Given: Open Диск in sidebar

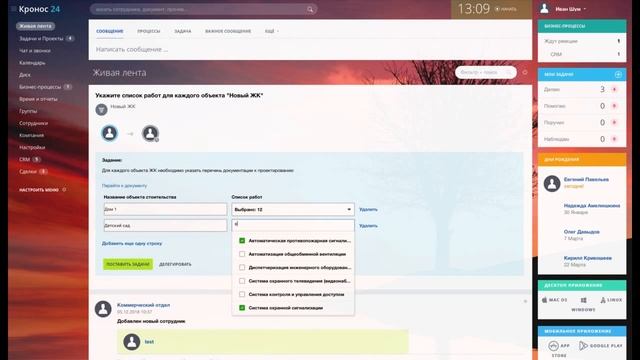Looking at the screenshot, I should tap(24, 75).
